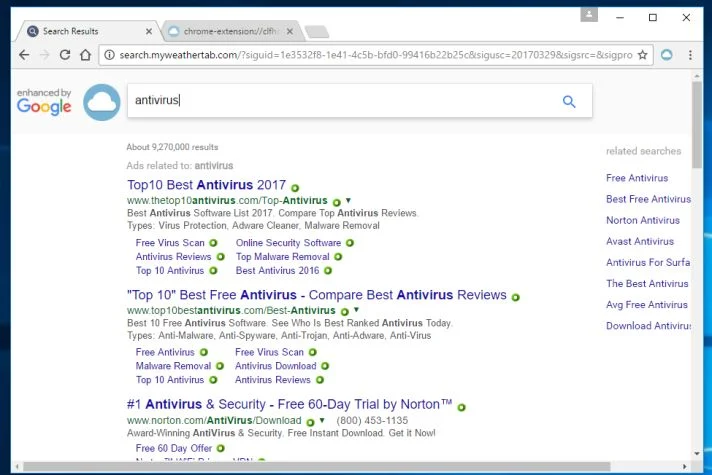Open Top Malware Removal sitelink
The height and width of the screenshot is (475, 712).
click(283, 257)
